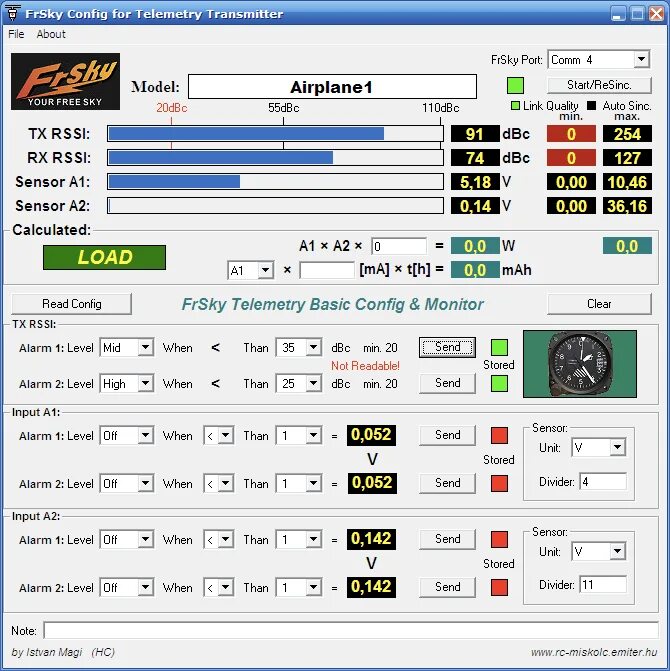Click the FrSky logo image

(x=65, y=81)
